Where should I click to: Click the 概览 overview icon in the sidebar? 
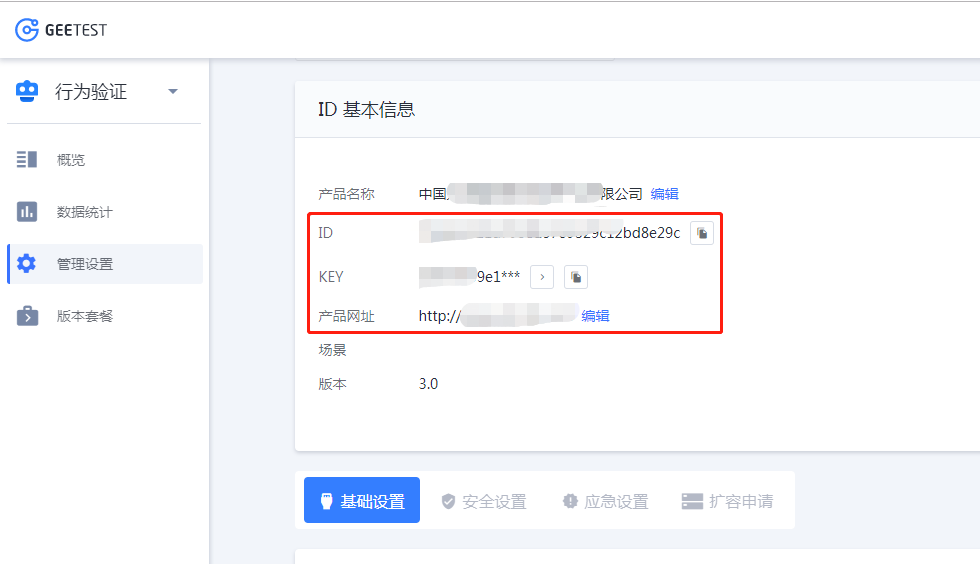[x=27, y=160]
